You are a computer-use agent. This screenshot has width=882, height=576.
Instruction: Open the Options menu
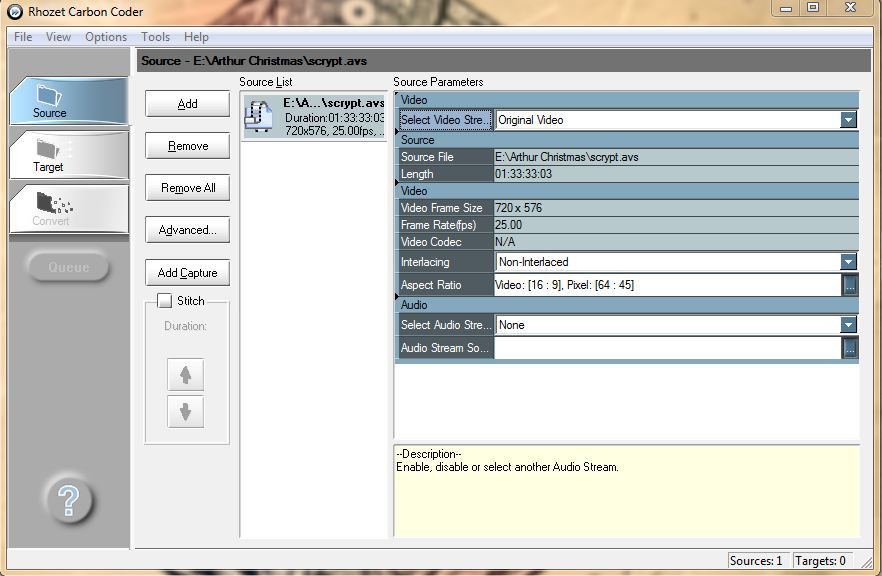pos(106,37)
